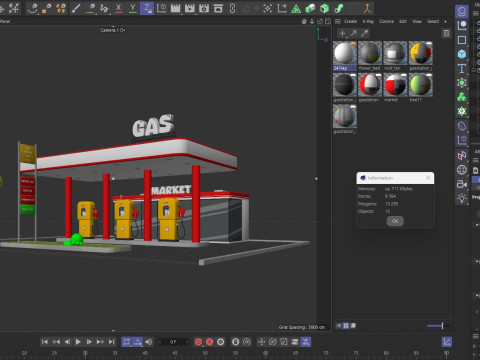The height and width of the screenshot is (360, 480).
Task: Click the green pyramid icon in toolbar
Action: 296,8
